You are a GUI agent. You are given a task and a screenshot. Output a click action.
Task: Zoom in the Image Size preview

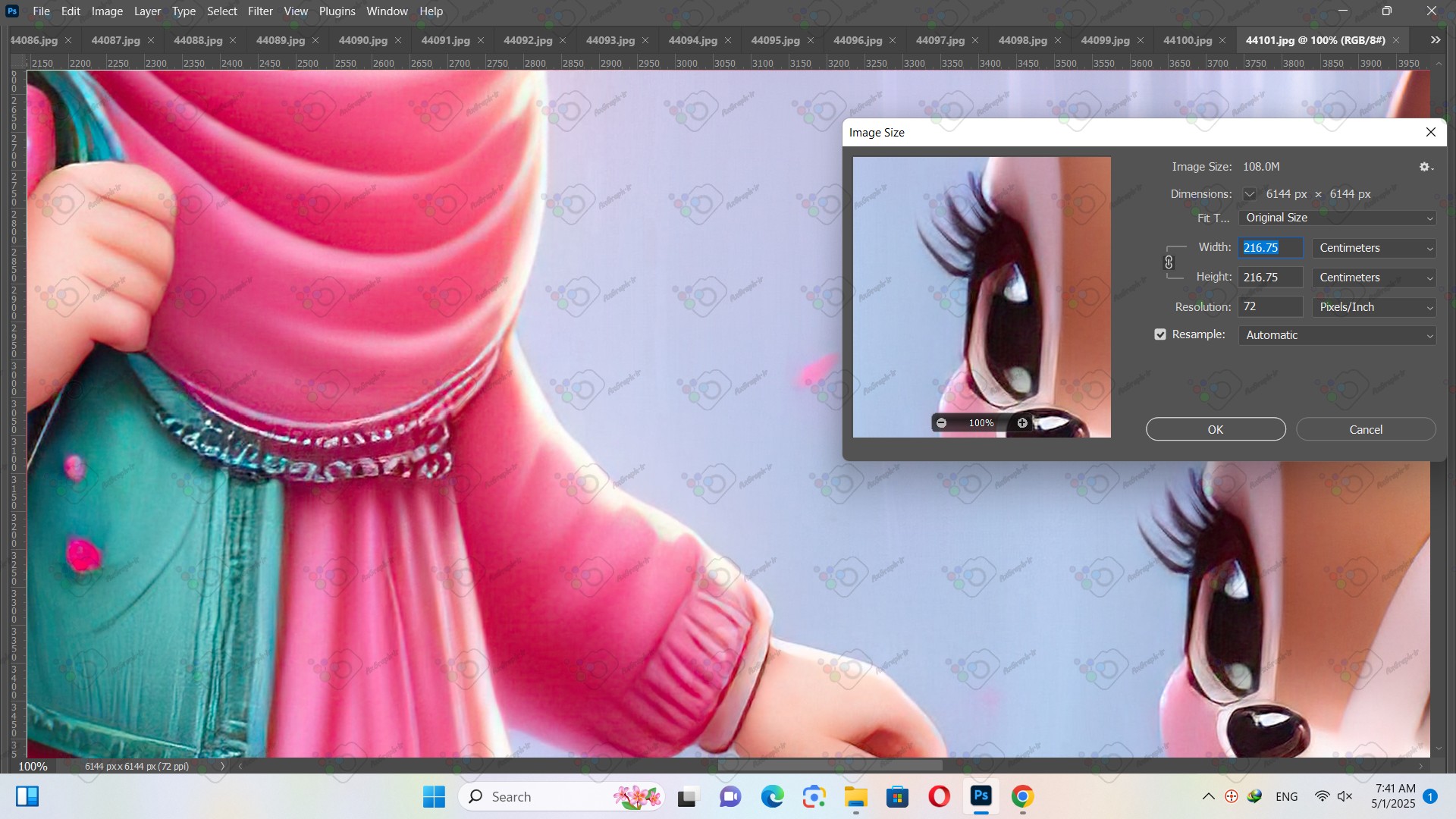tap(1022, 423)
